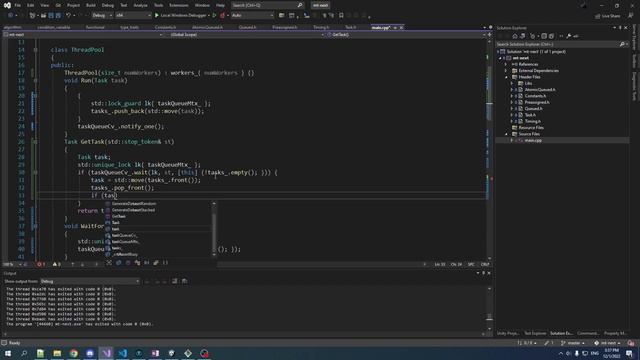Click the Solution Explorer home icon
Viewport: 640px width, 360px height.
pos(515,36)
